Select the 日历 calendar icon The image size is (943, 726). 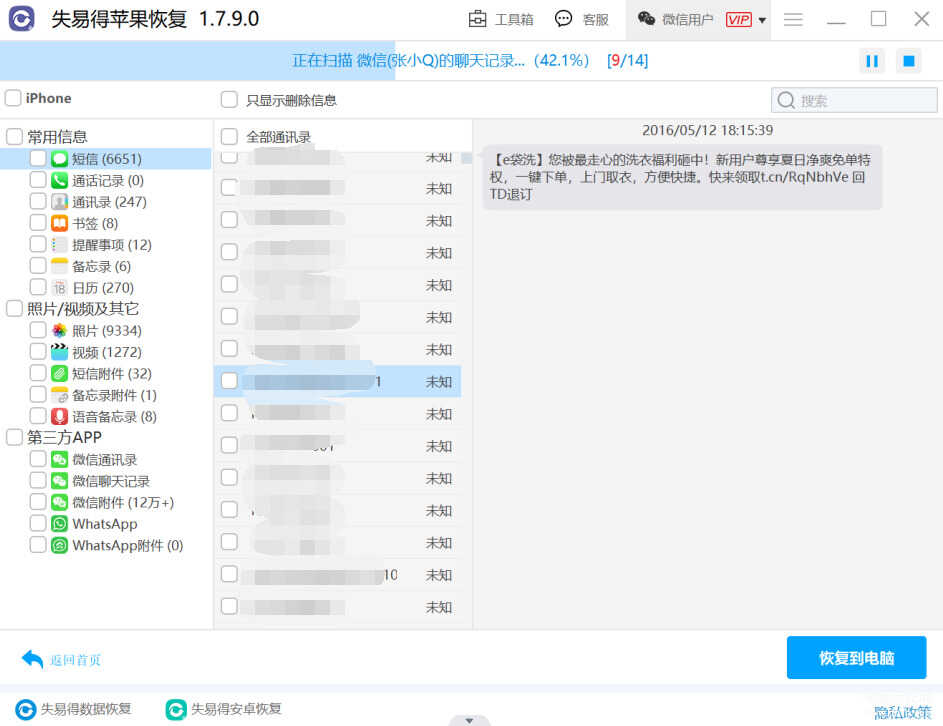coord(59,288)
